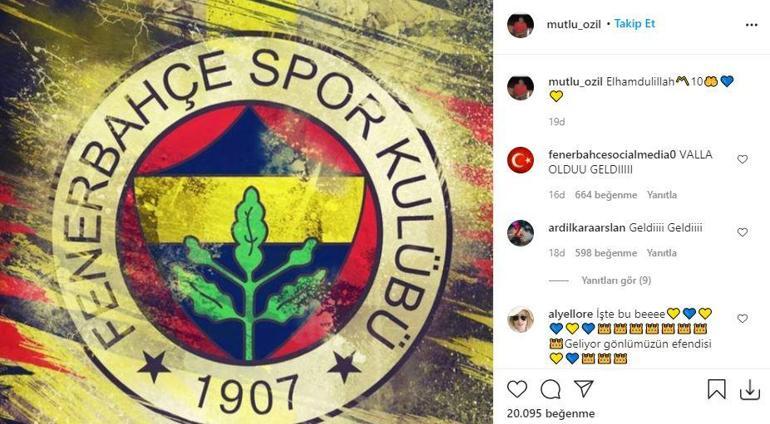Expand replies with Yanıtları gör (9)

pyautogui.click(x=616, y=281)
